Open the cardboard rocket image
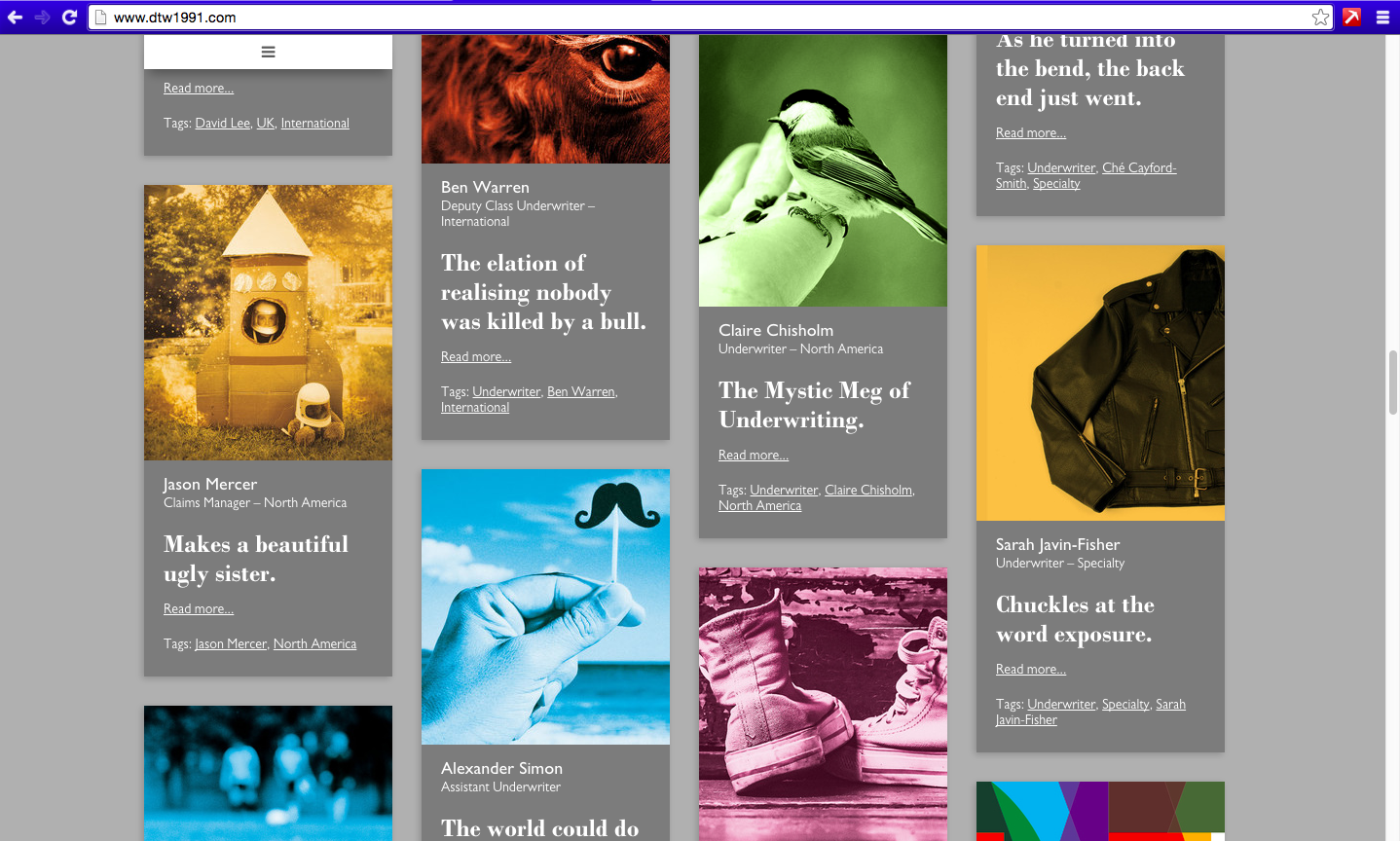Screen dimensions: 1400x841 click(x=269, y=323)
